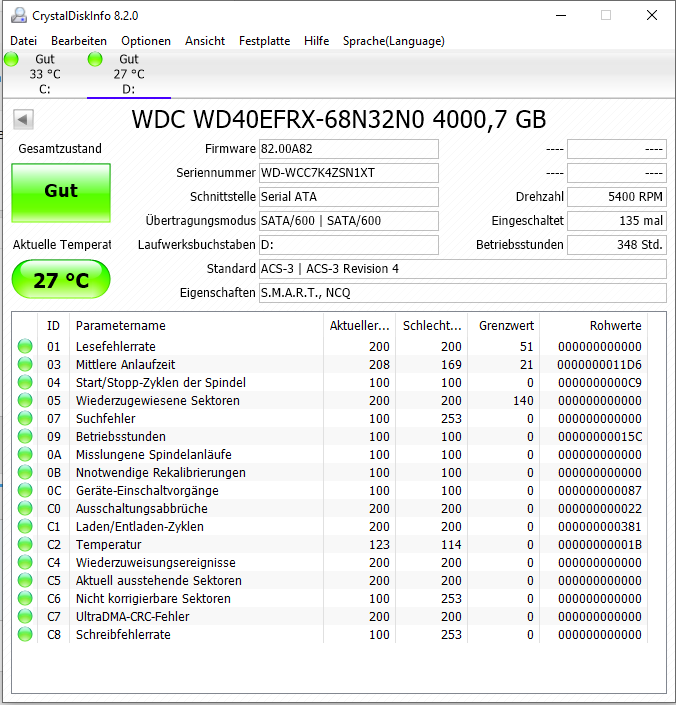676x705 pixels.
Task: Click status icon of Wiederzugewiesene Sektoren row
Action: click(25, 400)
